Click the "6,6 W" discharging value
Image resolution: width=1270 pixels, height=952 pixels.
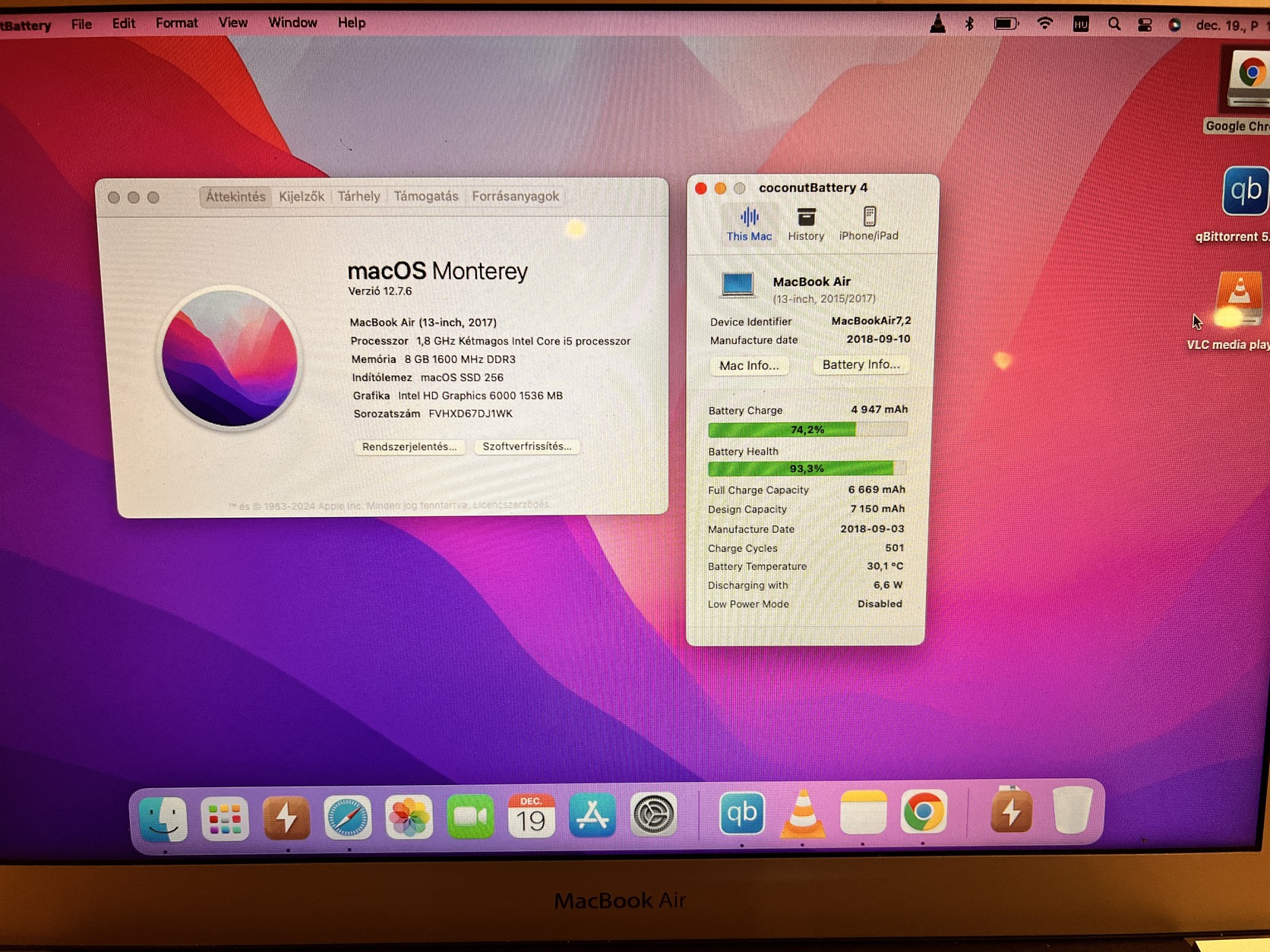coord(888,585)
